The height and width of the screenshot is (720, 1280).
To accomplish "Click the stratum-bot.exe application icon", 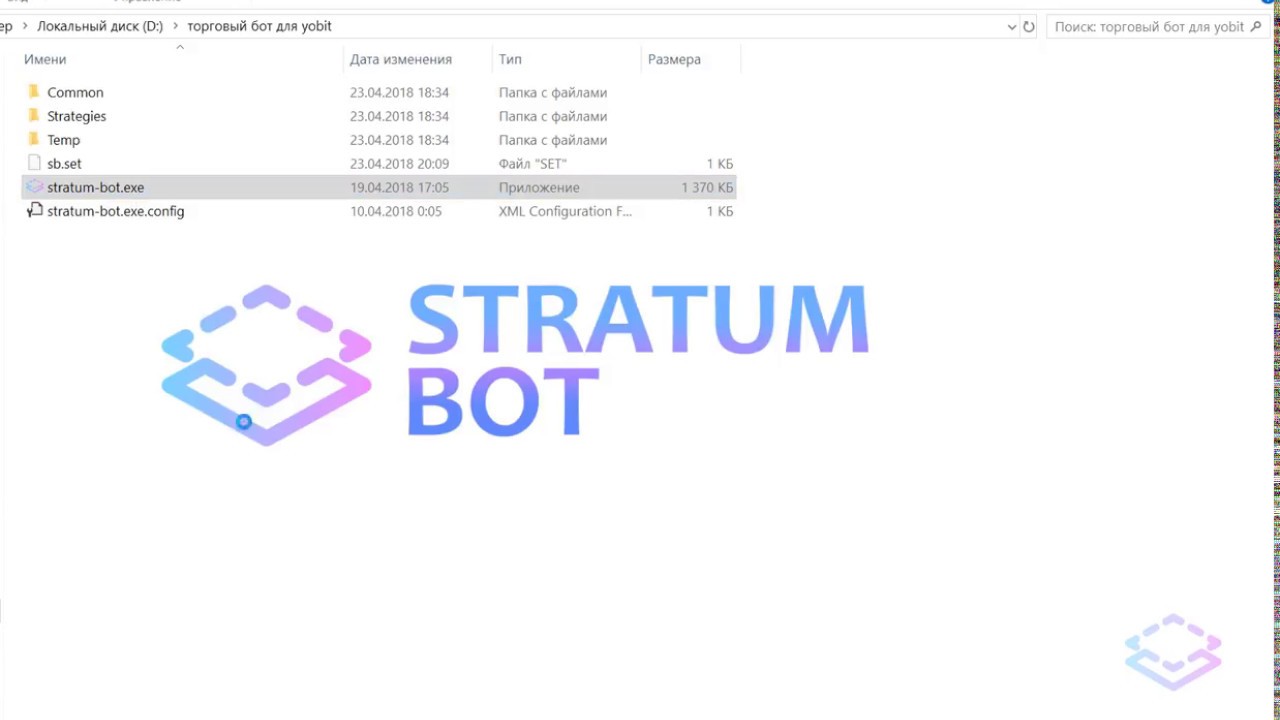I will (34, 187).
